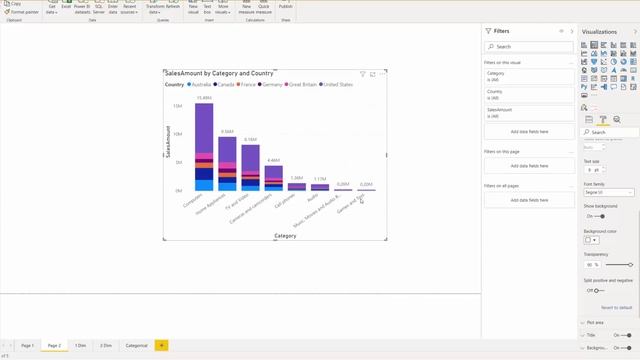Screen dimensions: 640x360
Task: Select the line chart visual type
Action: (x=584, y=53)
